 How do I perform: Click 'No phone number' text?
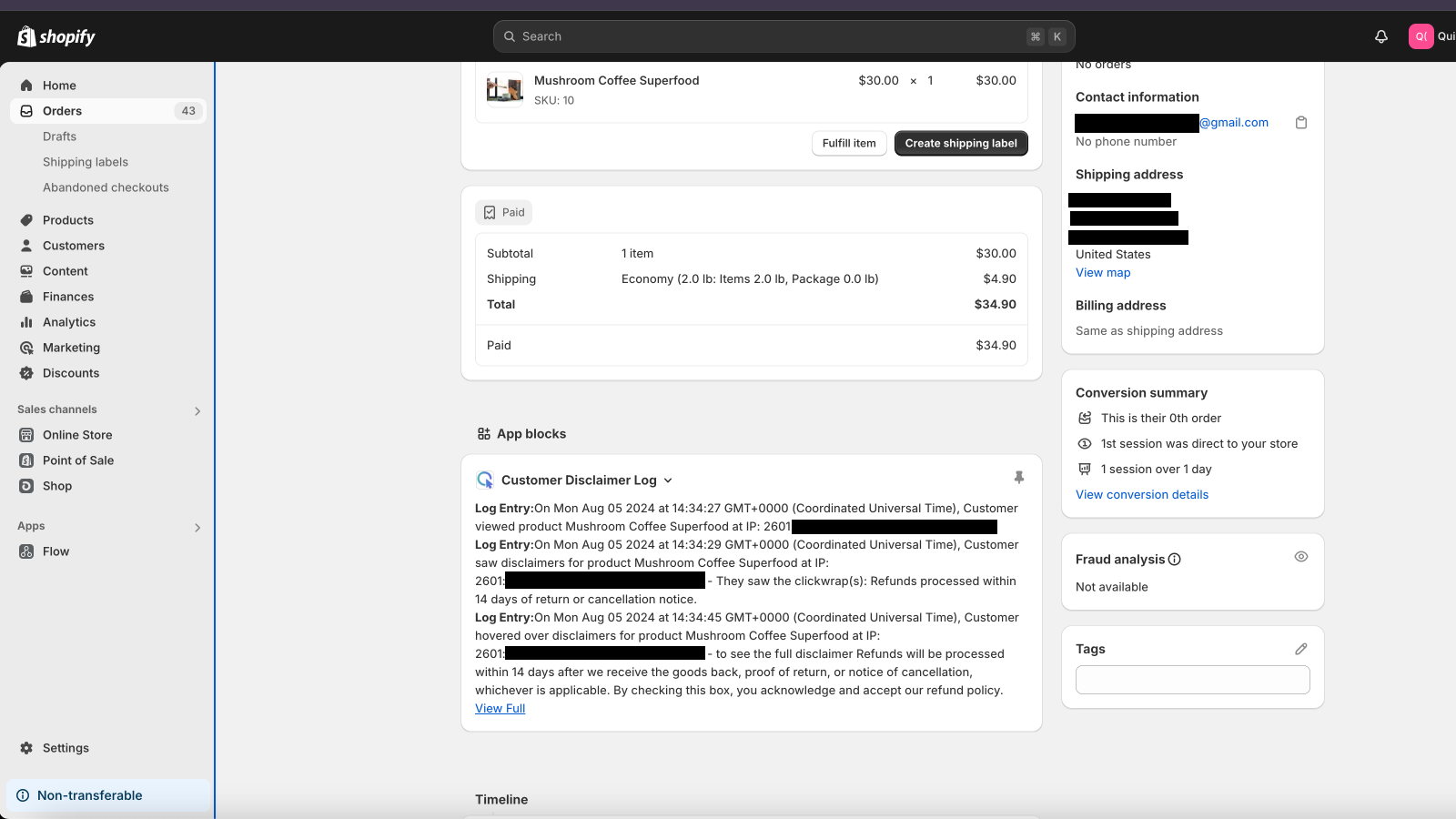tap(1126, 142)
